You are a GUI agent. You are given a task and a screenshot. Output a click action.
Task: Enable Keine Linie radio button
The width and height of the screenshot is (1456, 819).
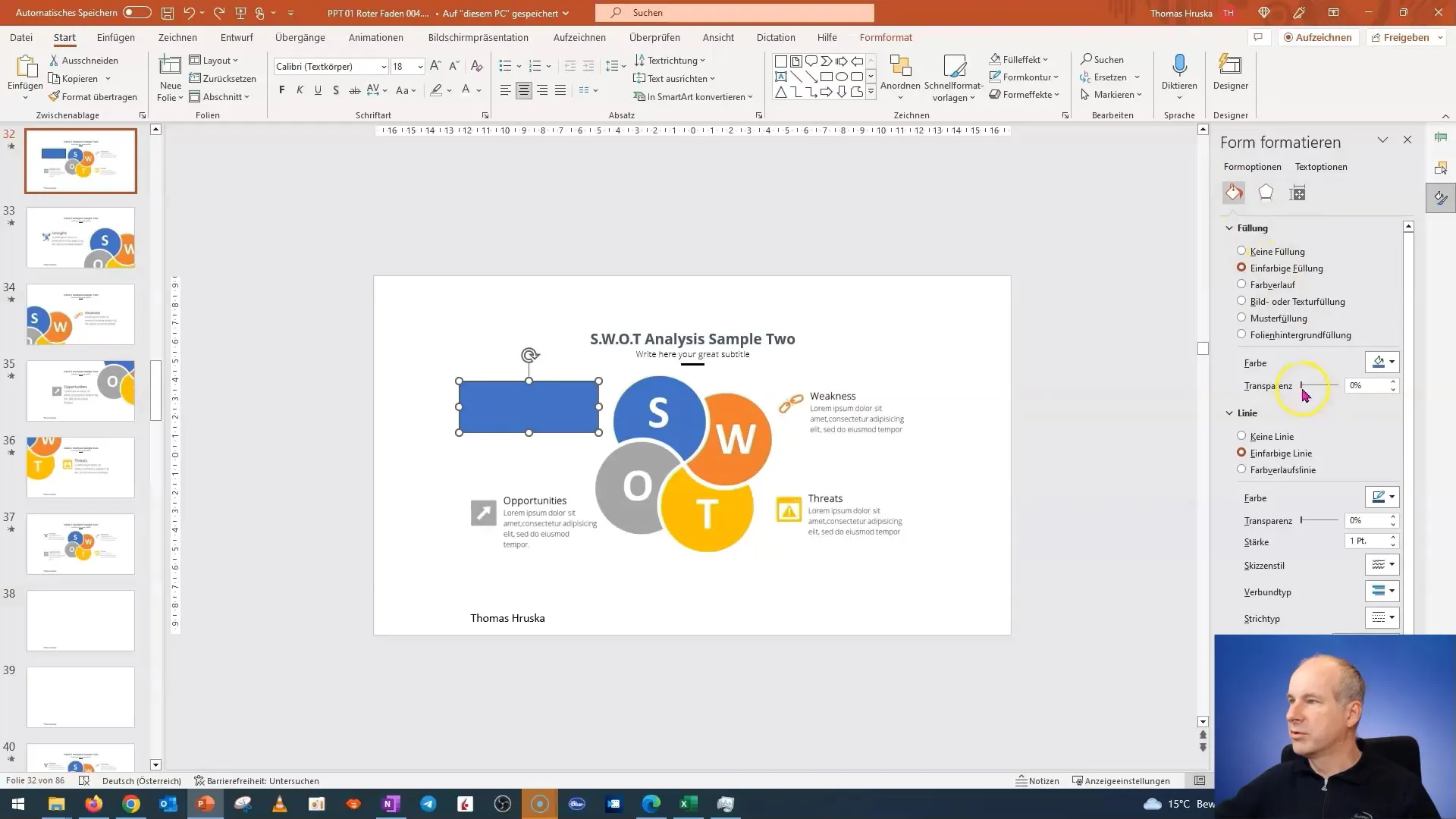coord(1242,436)
